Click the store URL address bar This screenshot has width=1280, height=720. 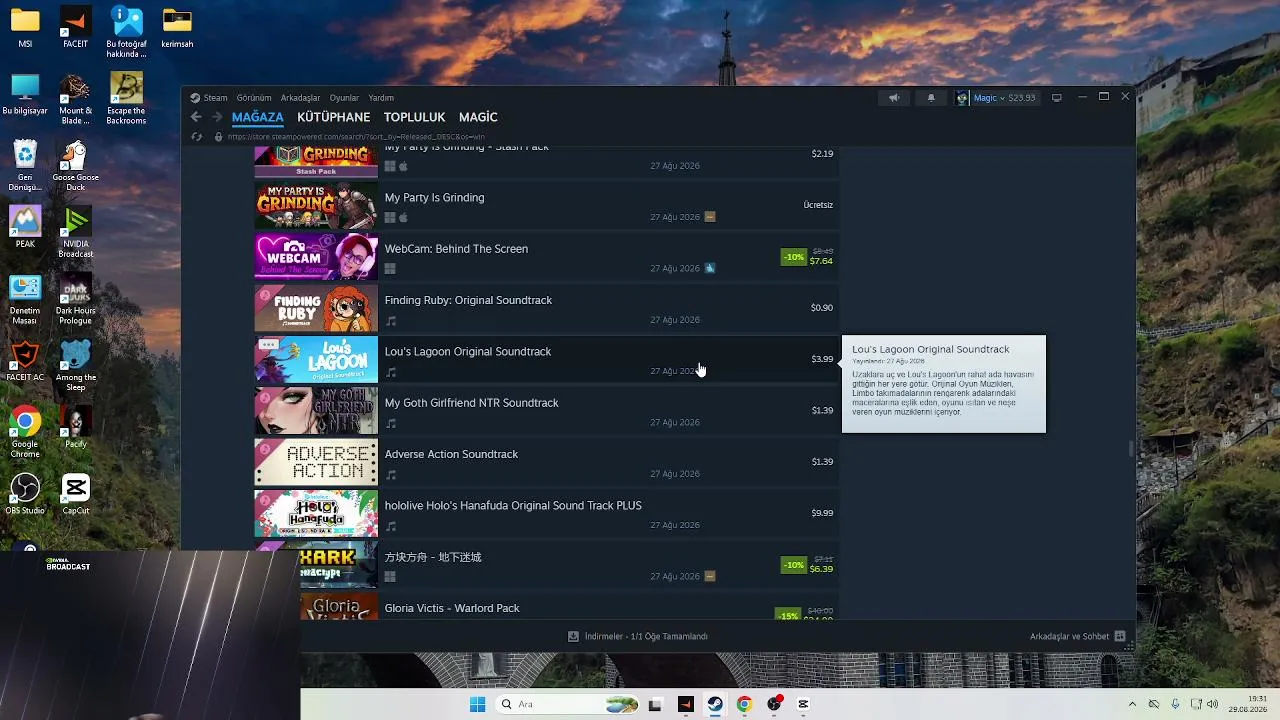[x=356, y=137]
